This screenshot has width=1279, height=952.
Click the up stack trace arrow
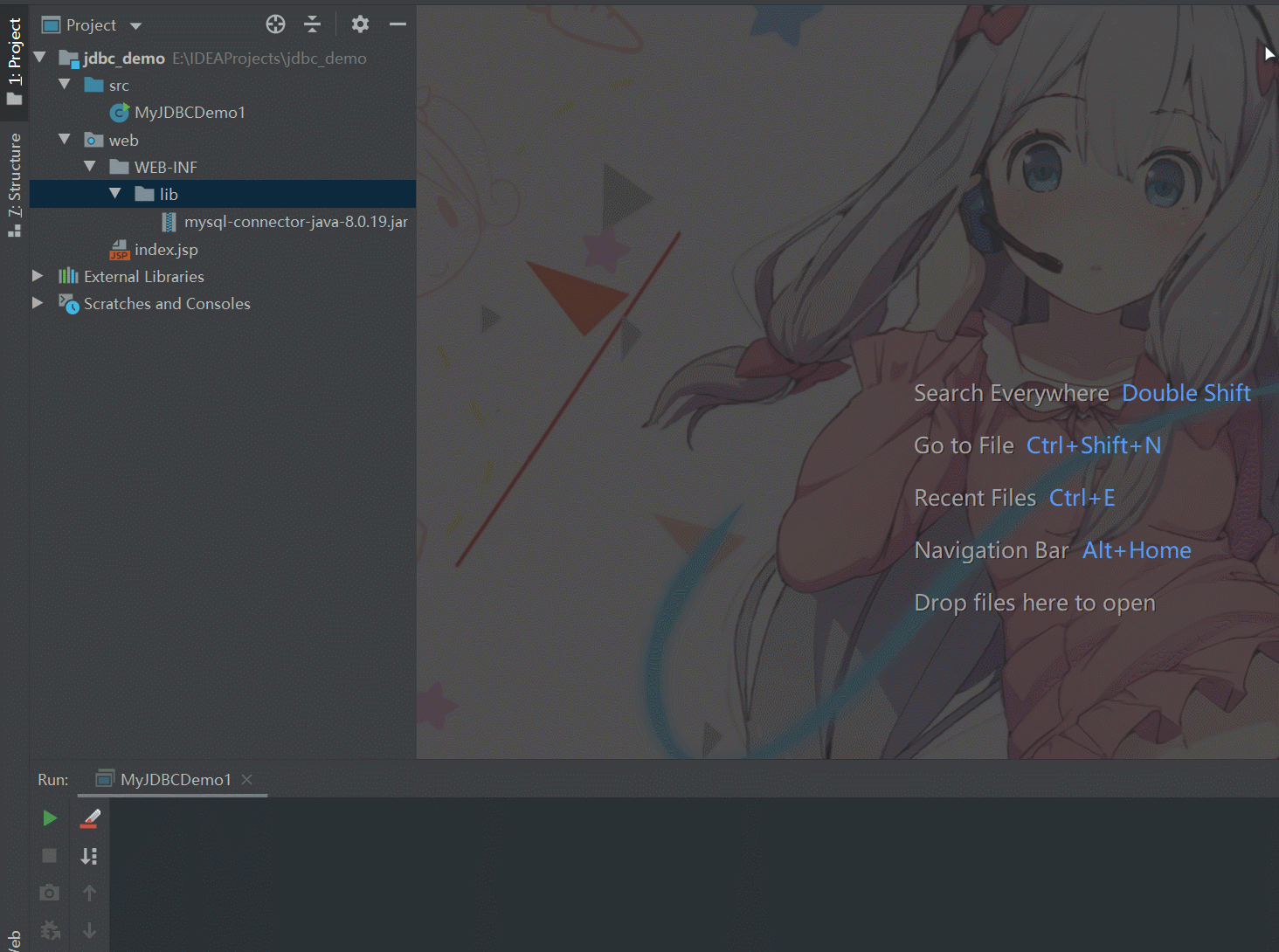(x=89, y=893)
